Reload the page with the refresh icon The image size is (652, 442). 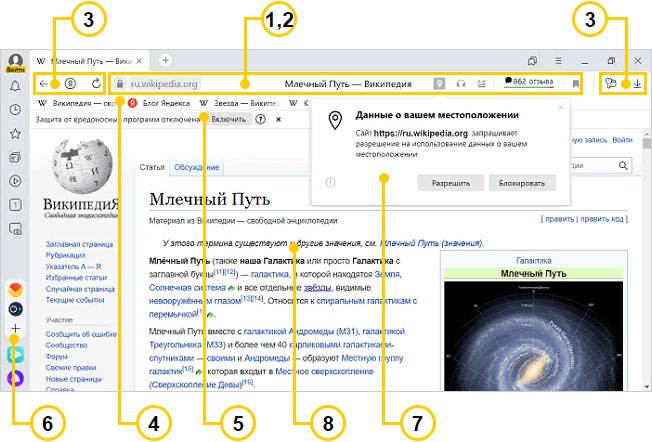point(96,84)
